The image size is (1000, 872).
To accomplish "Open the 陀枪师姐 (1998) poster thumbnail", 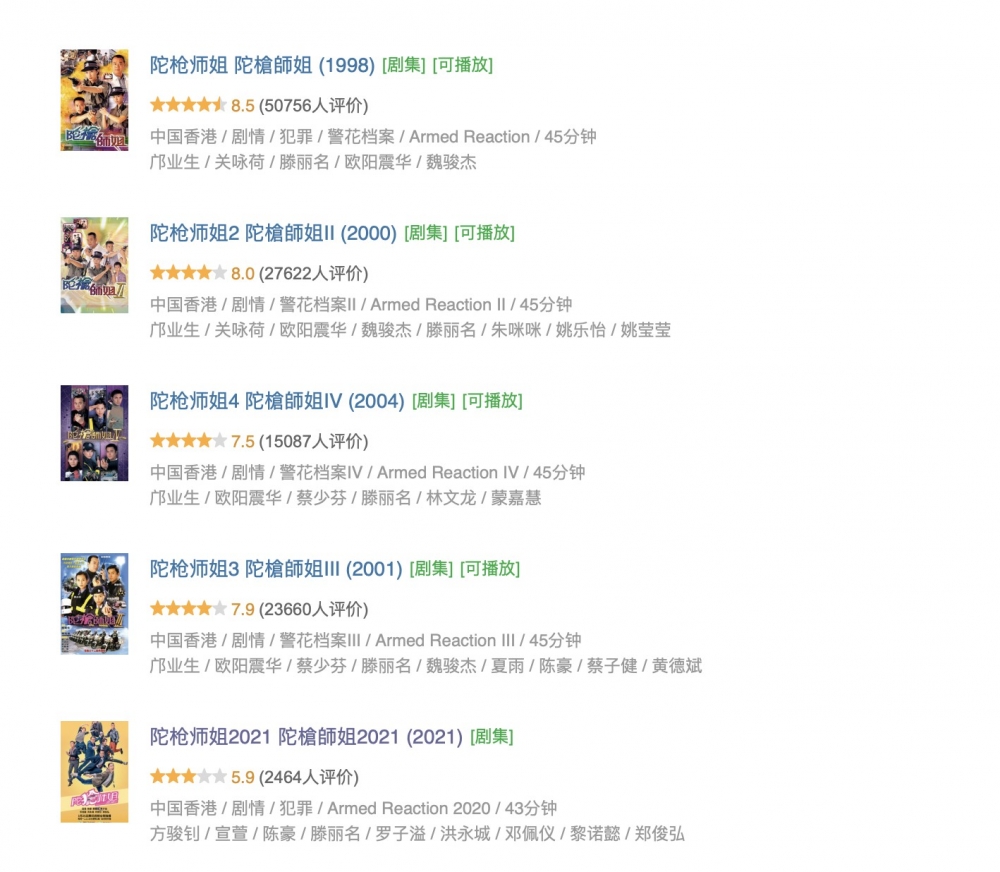I will pyautogui.click(x=94, y=100).
